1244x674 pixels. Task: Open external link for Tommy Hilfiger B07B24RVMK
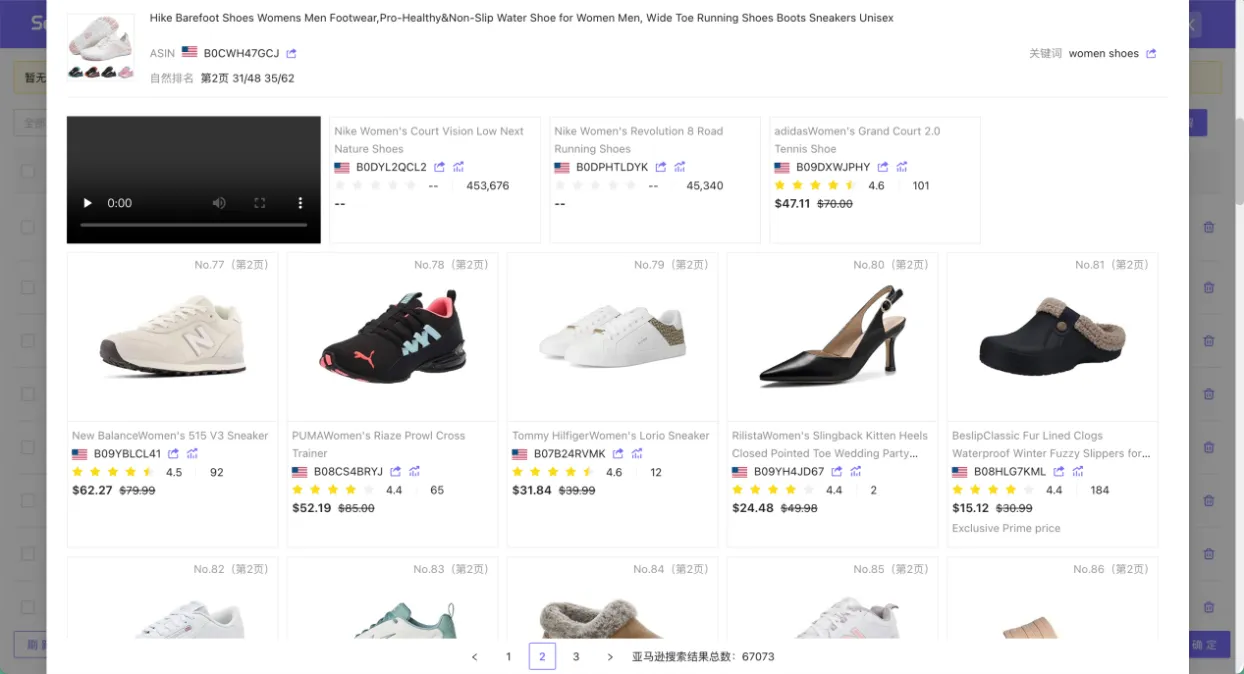pos(618,454)
